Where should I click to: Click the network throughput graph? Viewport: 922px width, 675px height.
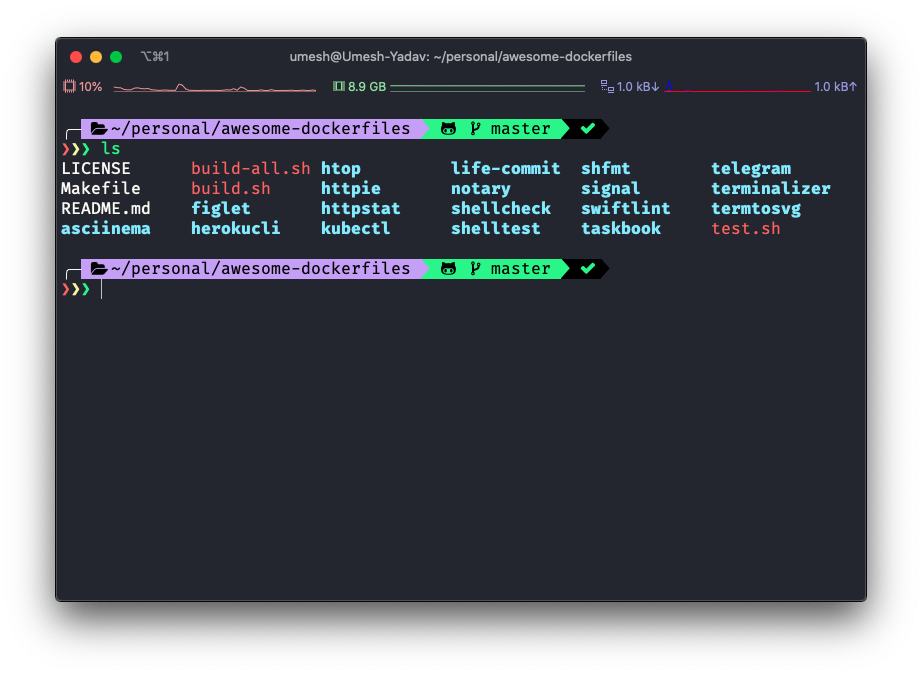(737, 89)
